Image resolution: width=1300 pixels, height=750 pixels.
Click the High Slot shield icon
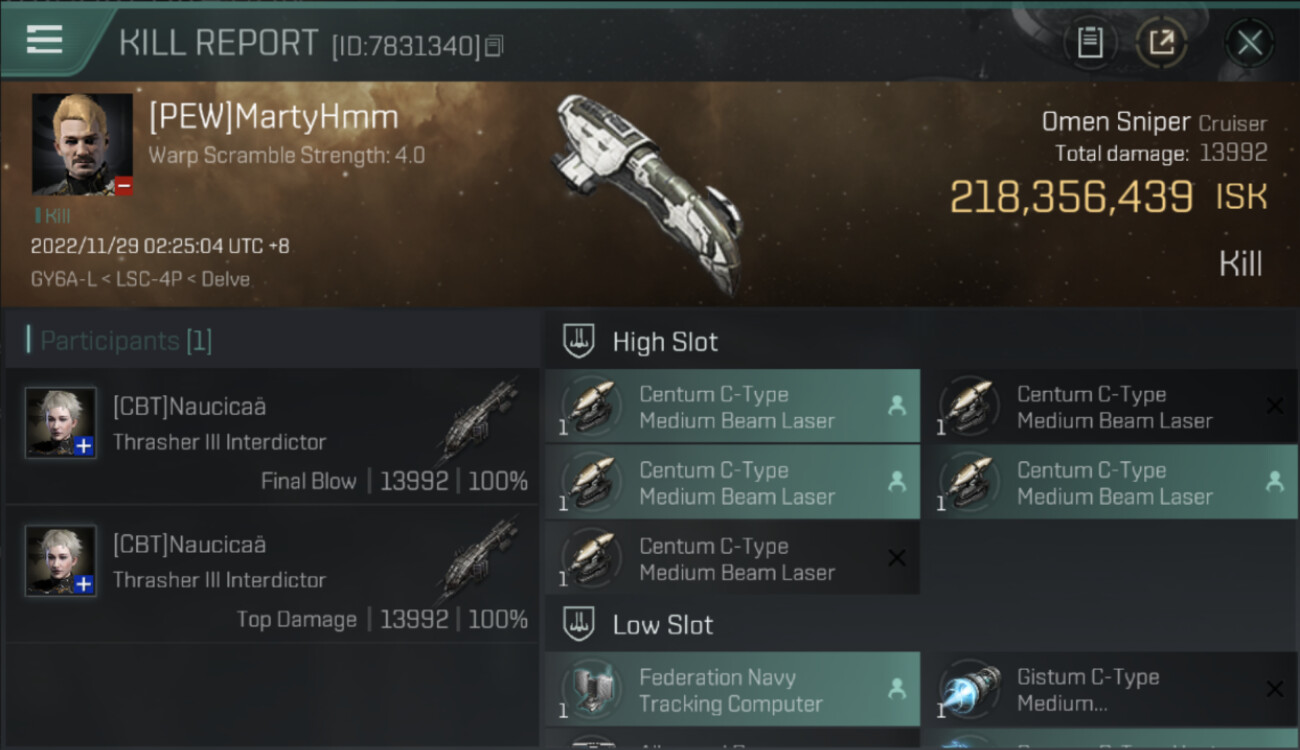[x=580, y=341]
